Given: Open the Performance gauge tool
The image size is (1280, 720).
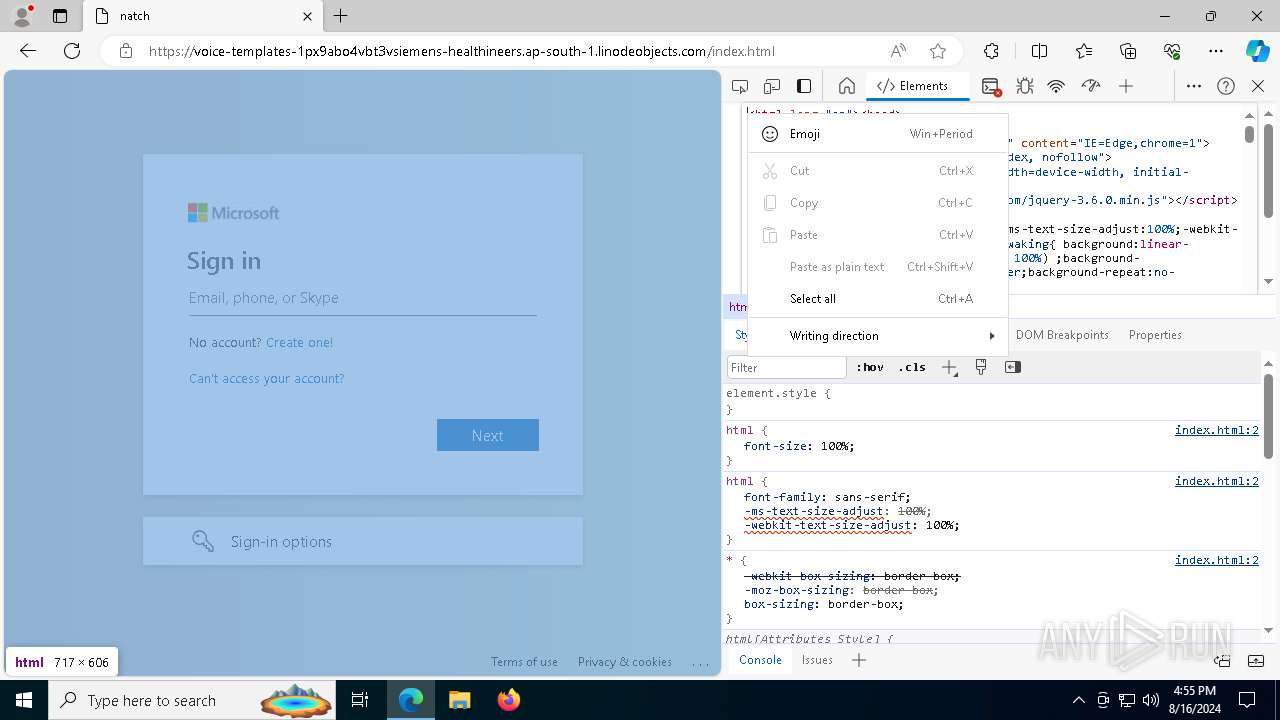Looking at the screenshot, I should (x=1091, y=86).
